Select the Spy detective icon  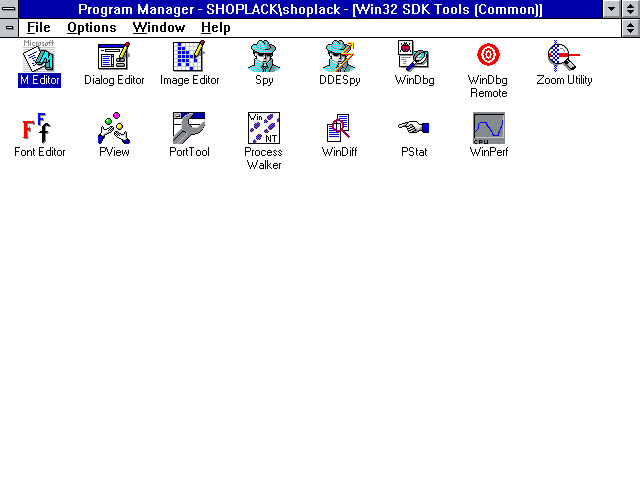[x=264, y=56]
